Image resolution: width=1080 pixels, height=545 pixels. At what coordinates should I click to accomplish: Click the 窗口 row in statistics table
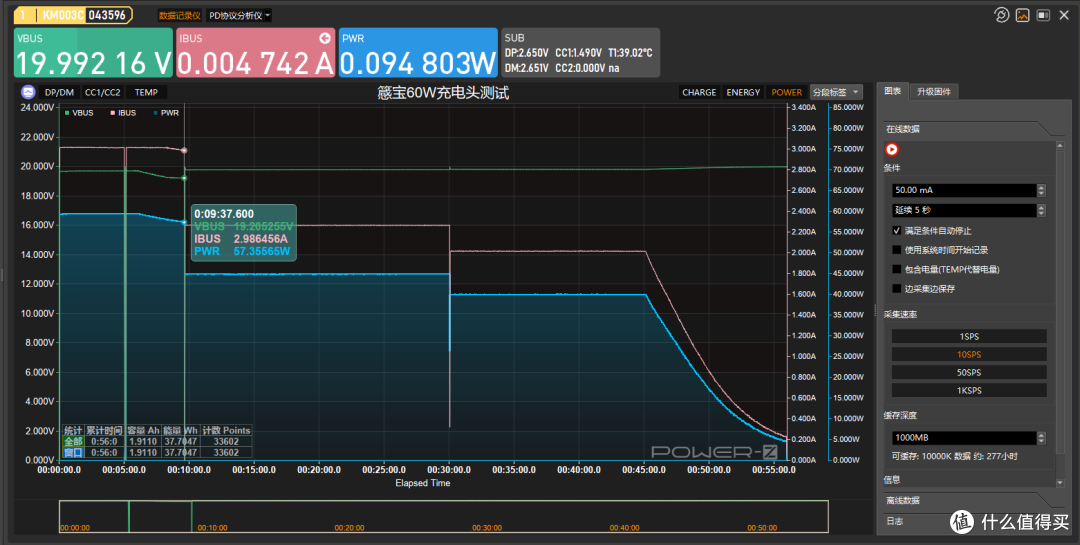point(157,453)
